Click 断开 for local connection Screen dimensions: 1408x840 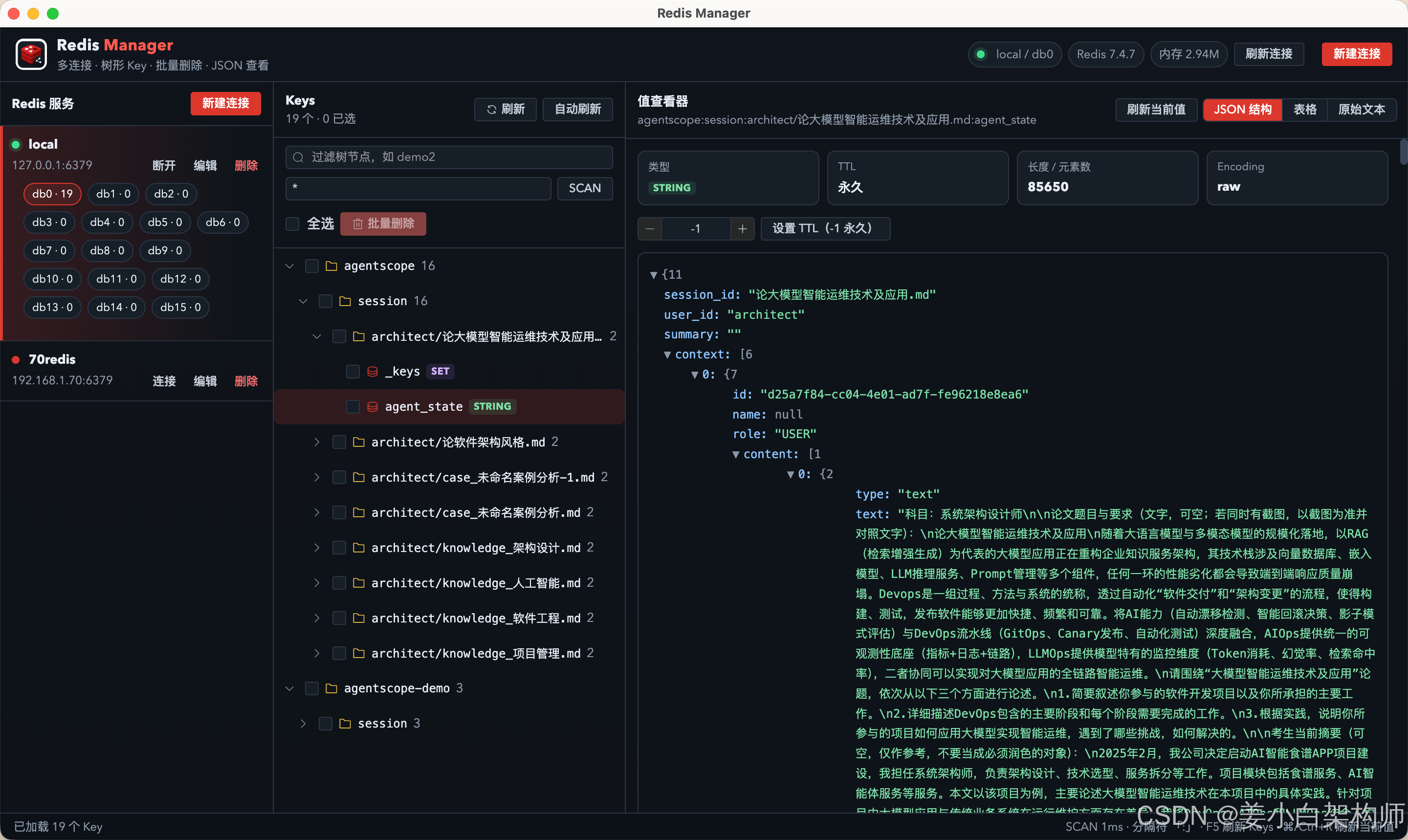click(164, 165)
